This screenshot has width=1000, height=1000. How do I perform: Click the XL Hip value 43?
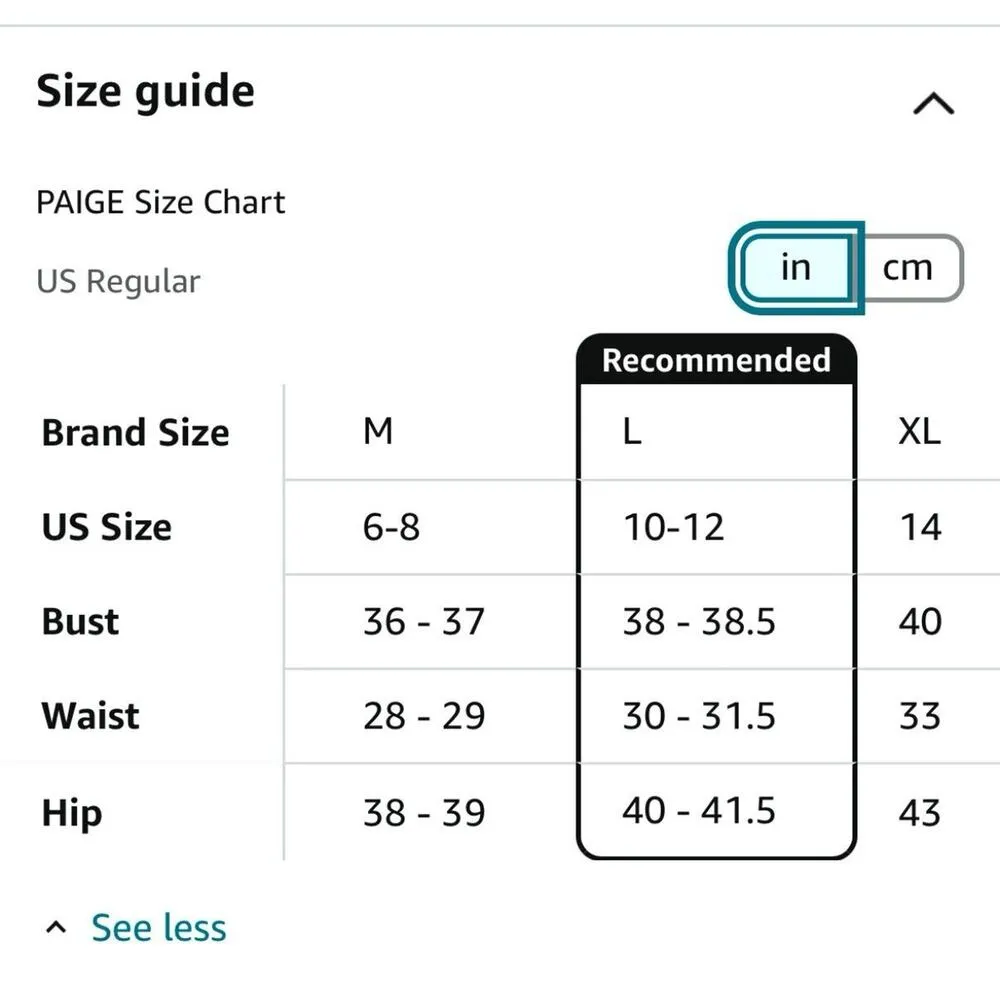click(x=919, y=812)
